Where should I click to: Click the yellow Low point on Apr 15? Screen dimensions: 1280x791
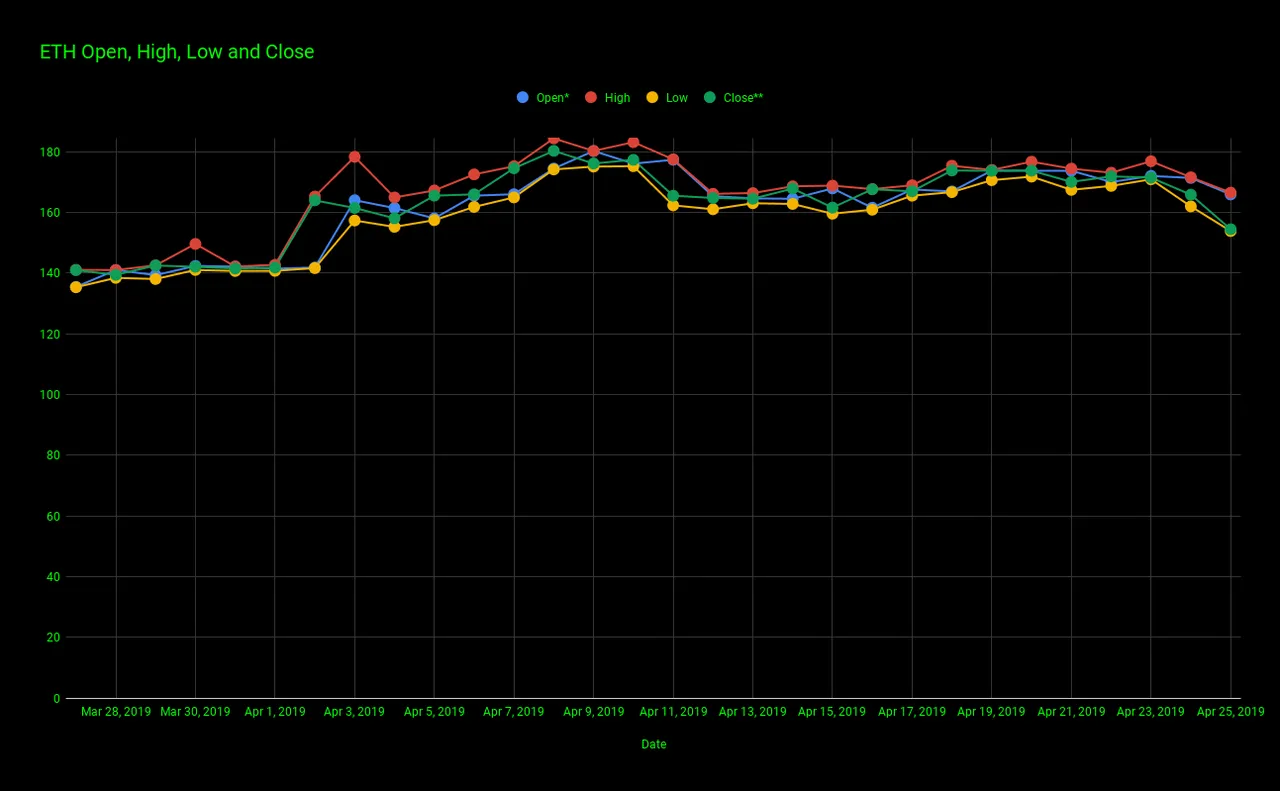(x=832, y=213)
